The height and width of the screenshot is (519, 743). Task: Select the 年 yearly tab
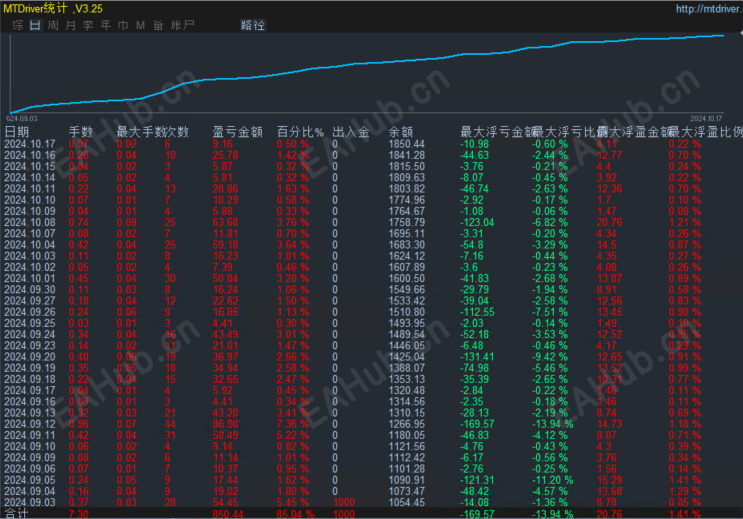(106, 25)
